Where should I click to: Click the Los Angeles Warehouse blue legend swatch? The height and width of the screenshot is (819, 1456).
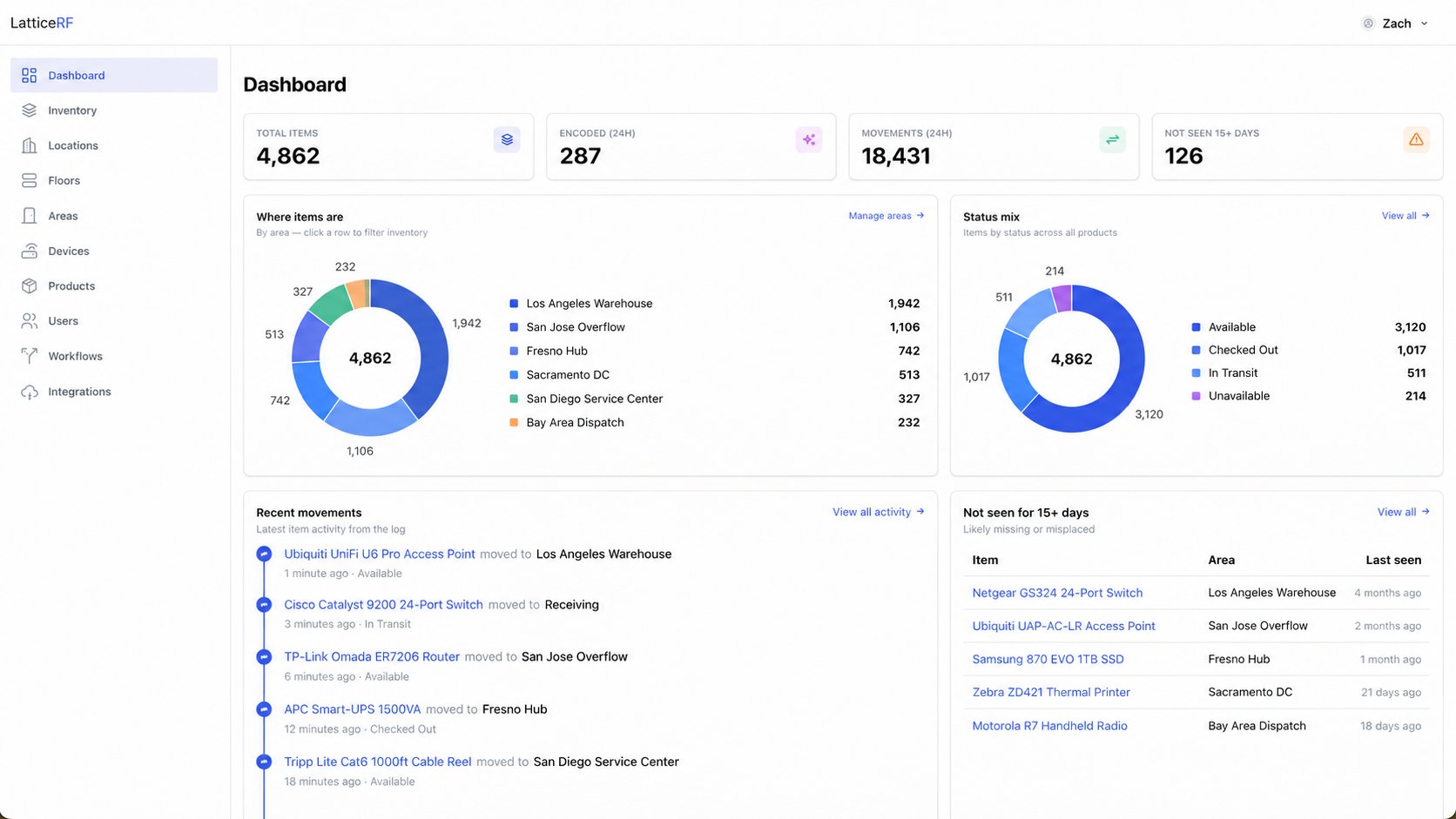[x=514, y=304]
